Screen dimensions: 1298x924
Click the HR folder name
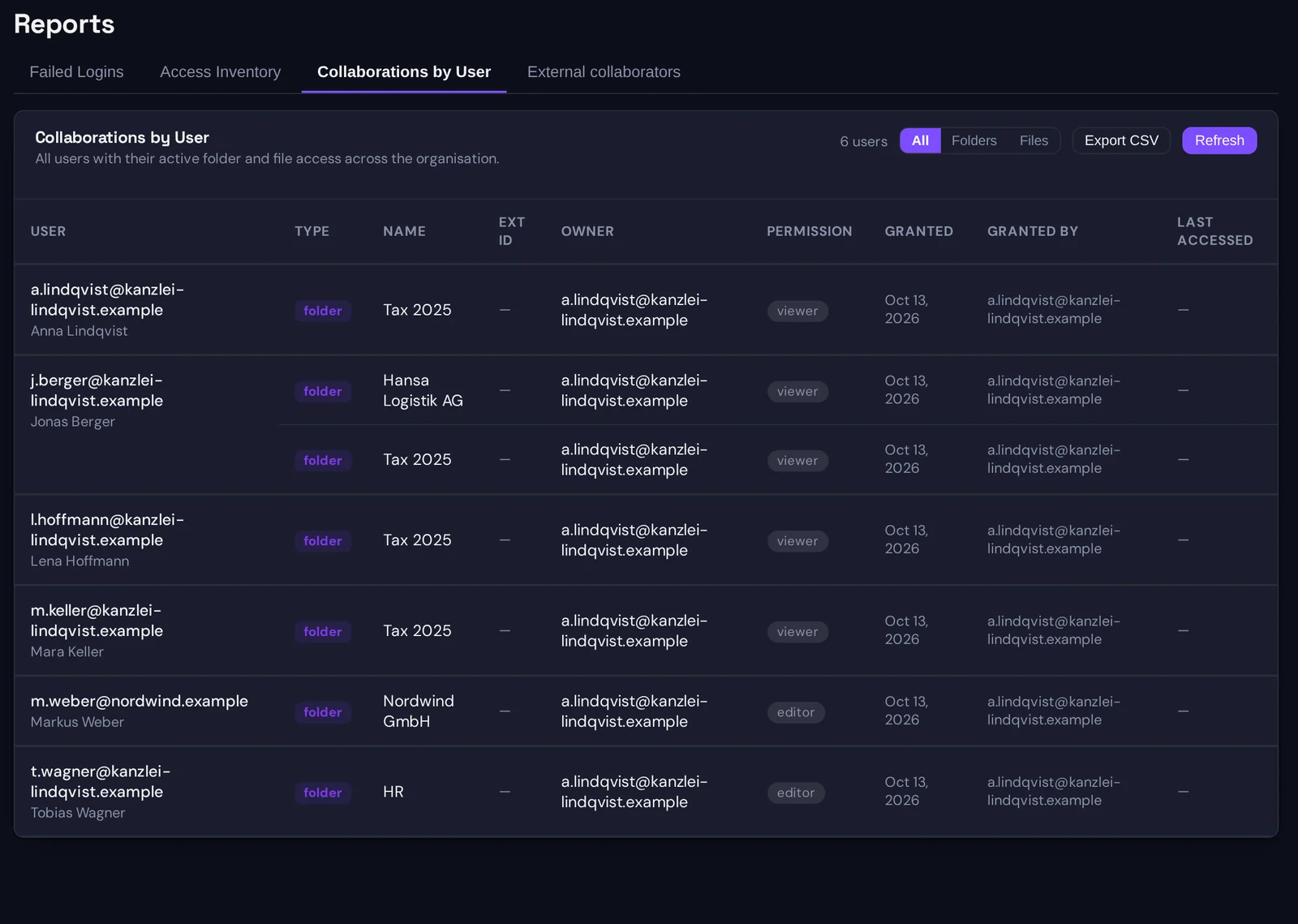click(x=393, y=792)
